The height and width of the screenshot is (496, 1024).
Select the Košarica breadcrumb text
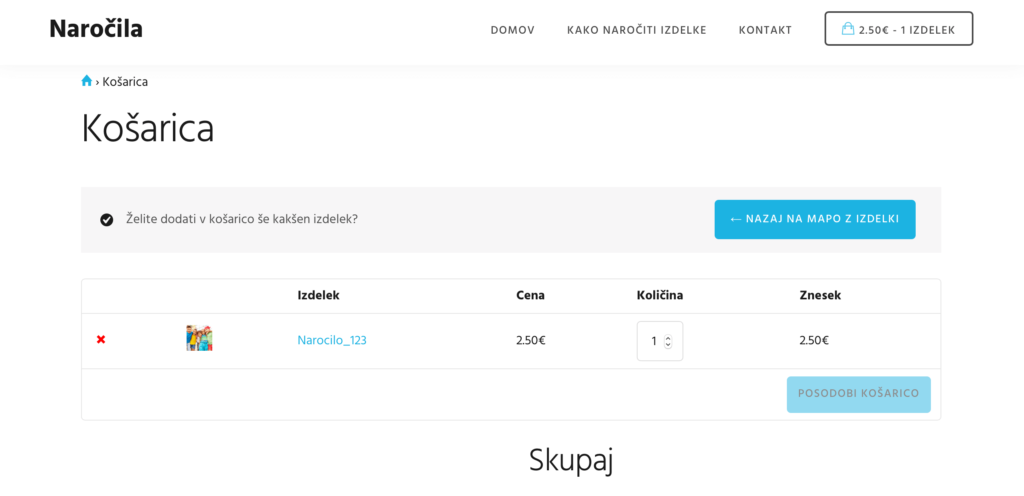125,82
